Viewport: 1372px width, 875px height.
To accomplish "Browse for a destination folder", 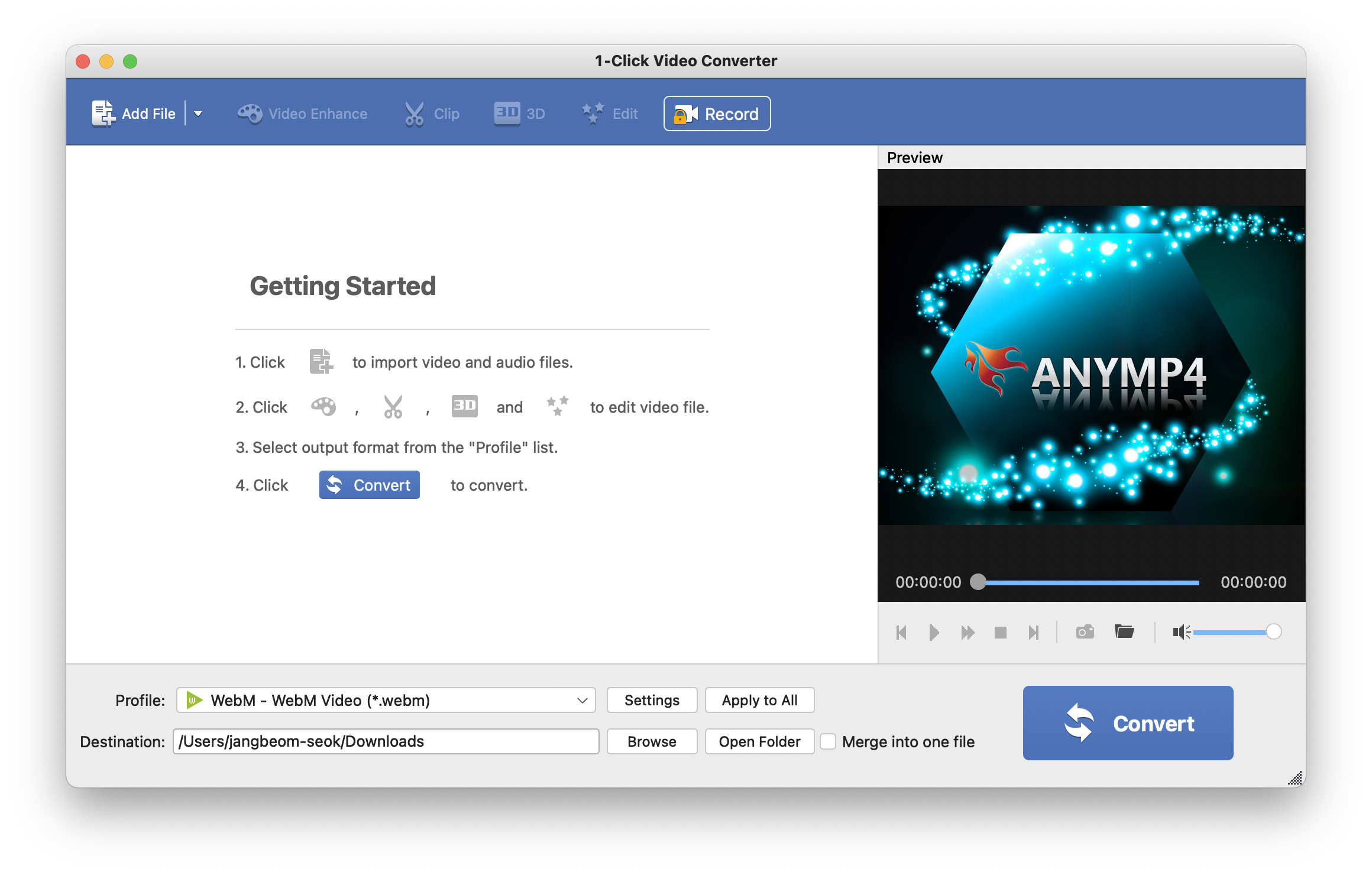I will pyautogui.click(x=652, y=741).
